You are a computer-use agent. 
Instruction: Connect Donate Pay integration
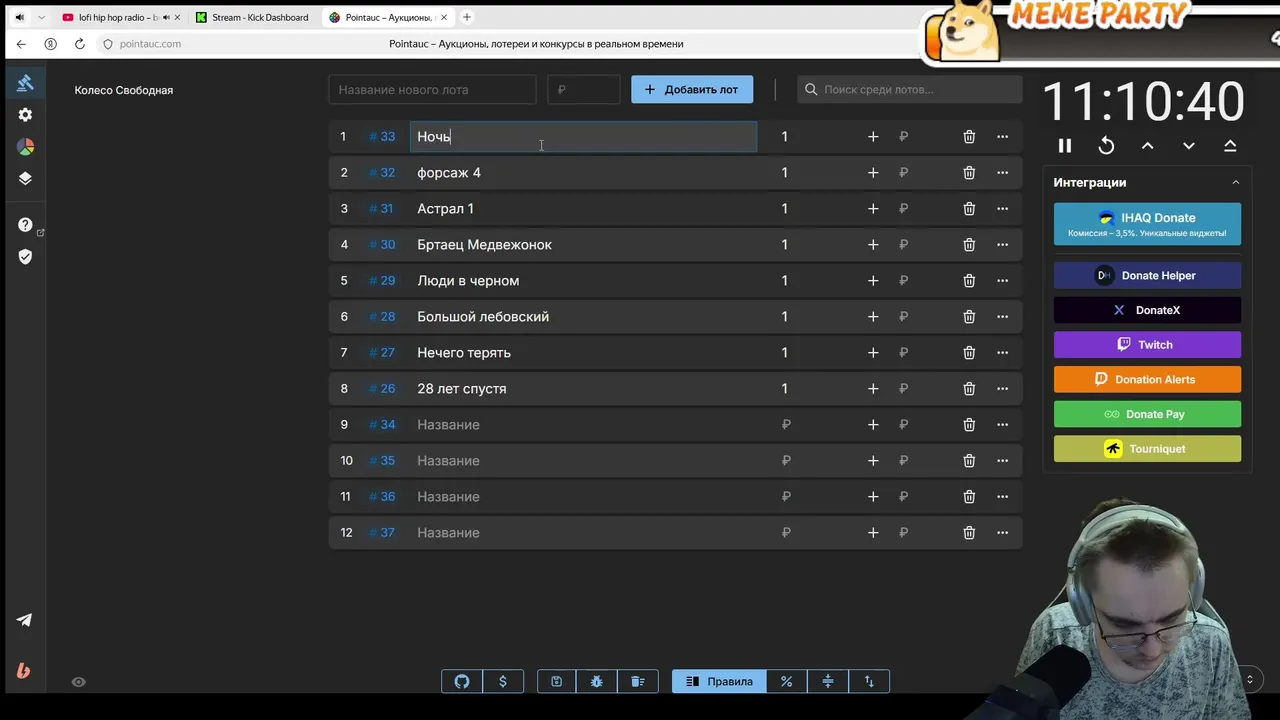(1147, 414)
